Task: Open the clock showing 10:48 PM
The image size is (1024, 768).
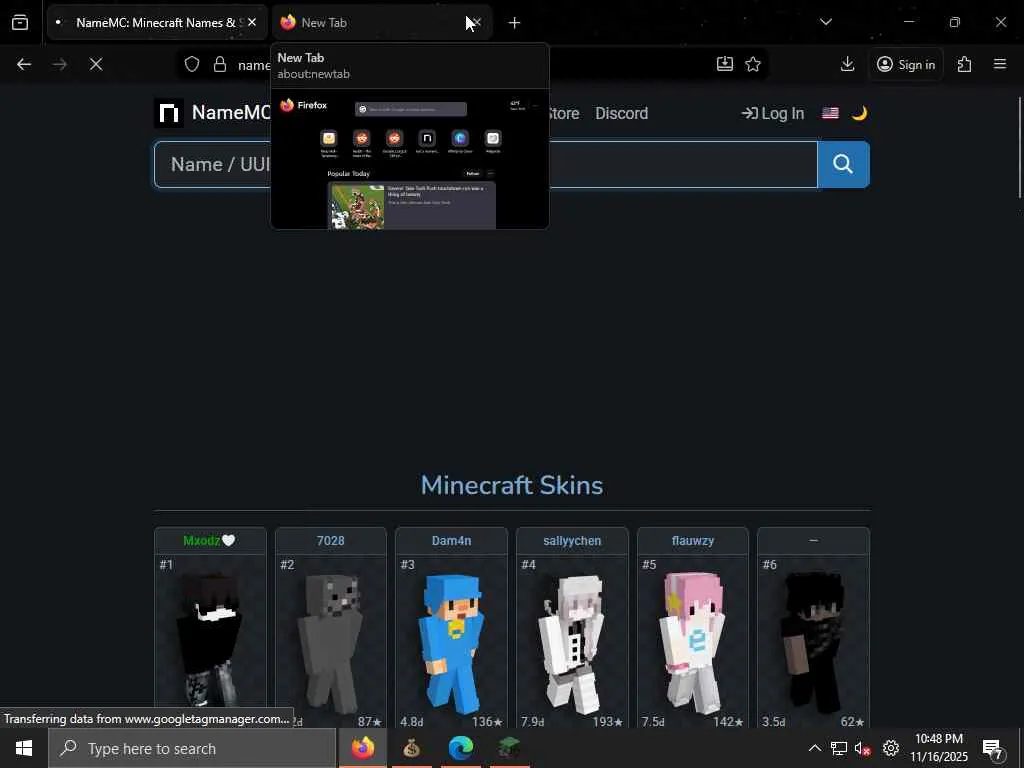Action: pos(939,748)
